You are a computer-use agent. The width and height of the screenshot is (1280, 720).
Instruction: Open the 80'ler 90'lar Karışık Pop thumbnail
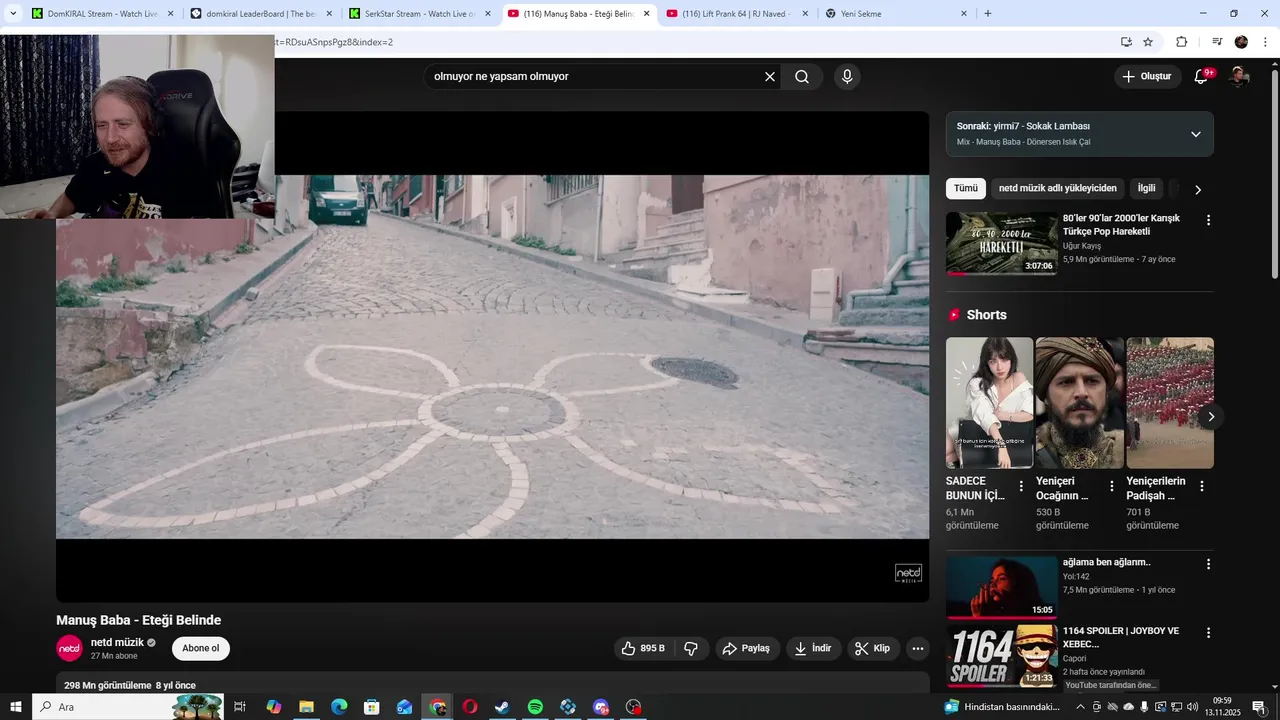[x=1002, y=243]
